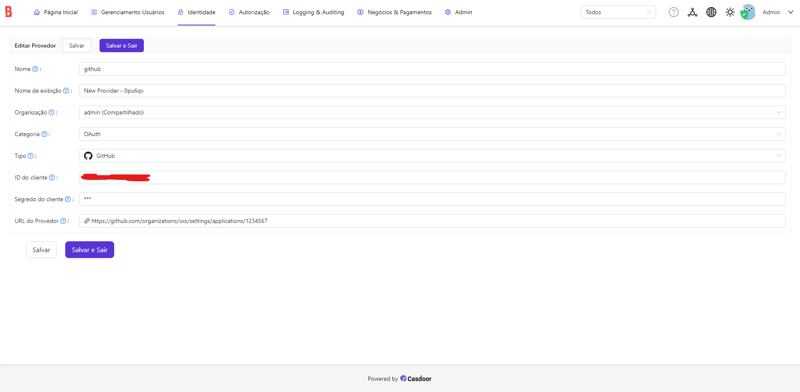Focus the Nome input containing github
This screenshot has height=392, width=800.
pyautogui.click(x=432, y=69)
